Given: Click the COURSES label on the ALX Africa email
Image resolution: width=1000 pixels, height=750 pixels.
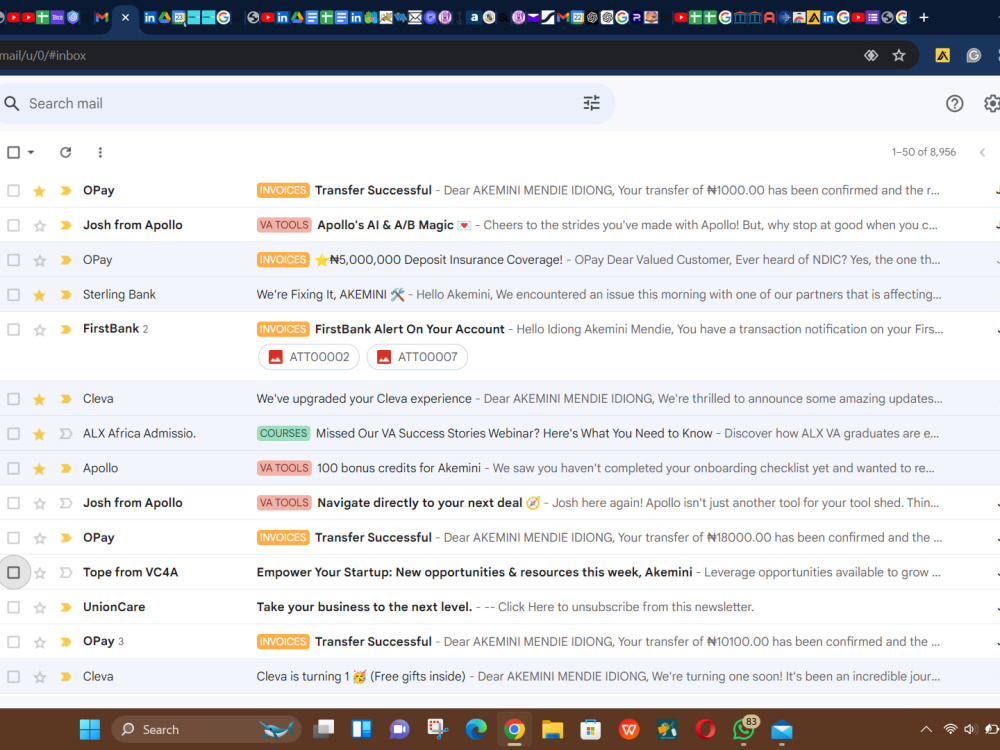Looking at the screenshot, I should [x=283, y=434].
